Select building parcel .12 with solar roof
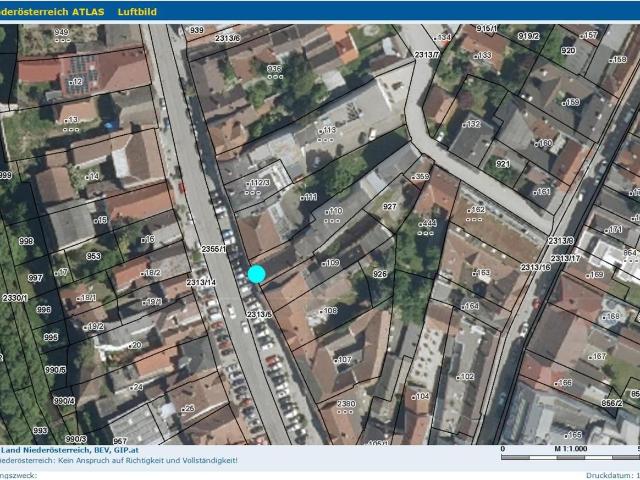 (76, 82)
